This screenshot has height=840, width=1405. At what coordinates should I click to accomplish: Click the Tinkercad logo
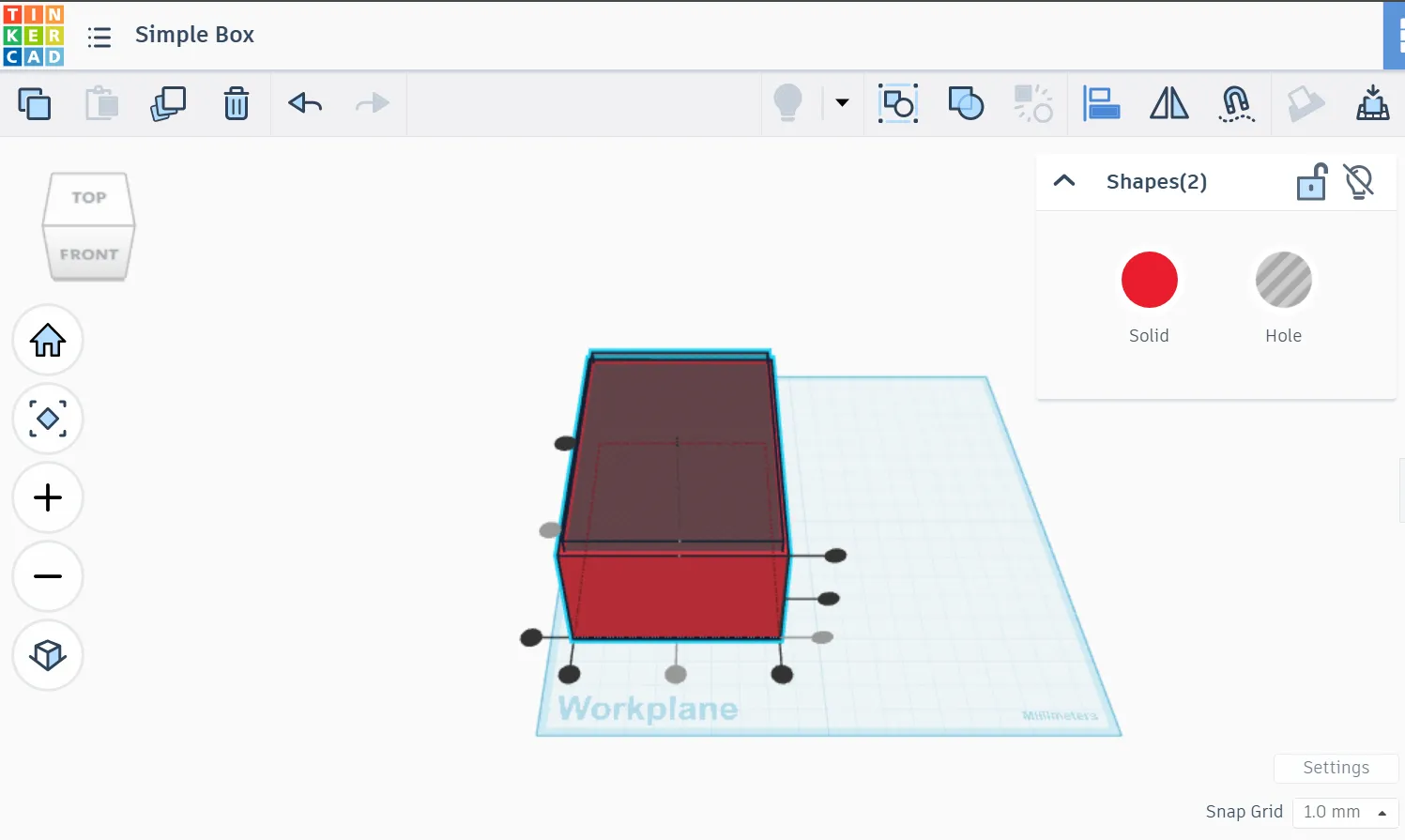coord(34,36)
